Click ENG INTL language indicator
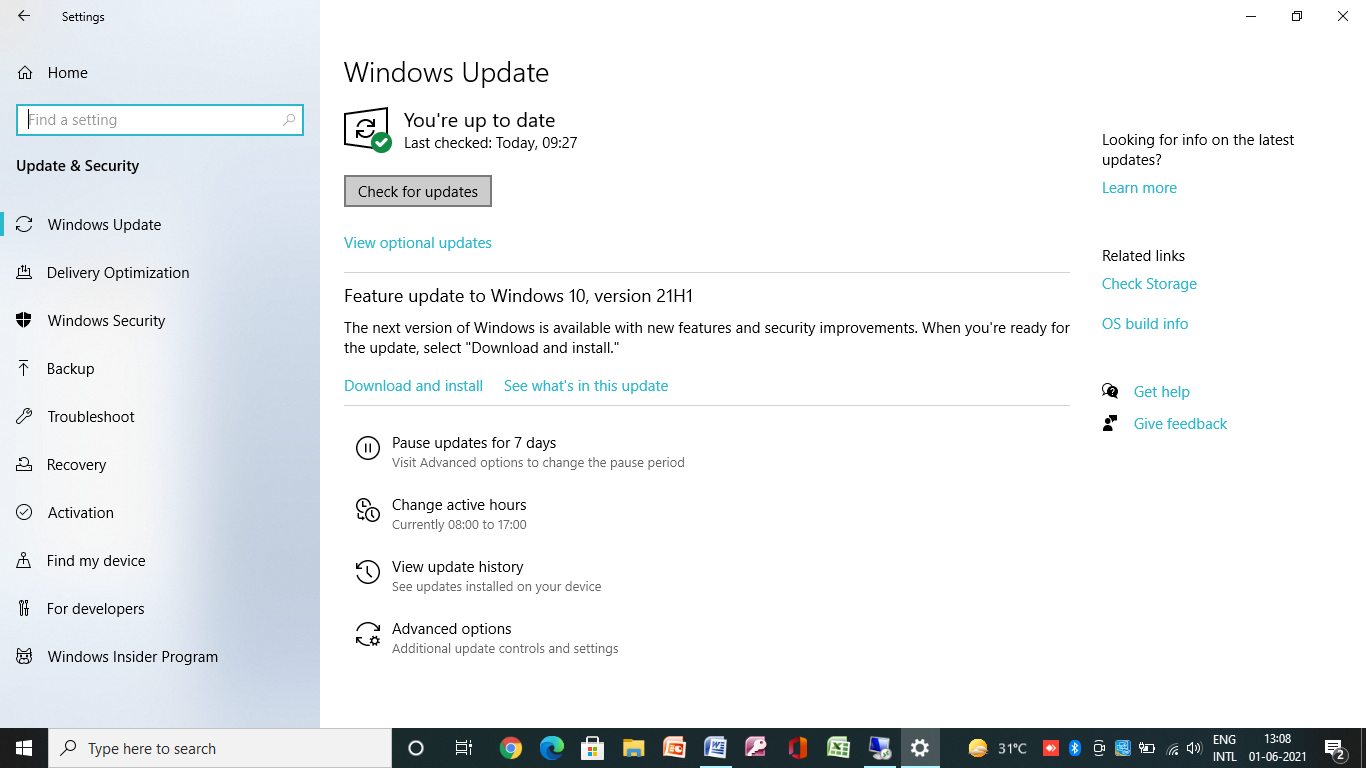 coord(1225,748)
